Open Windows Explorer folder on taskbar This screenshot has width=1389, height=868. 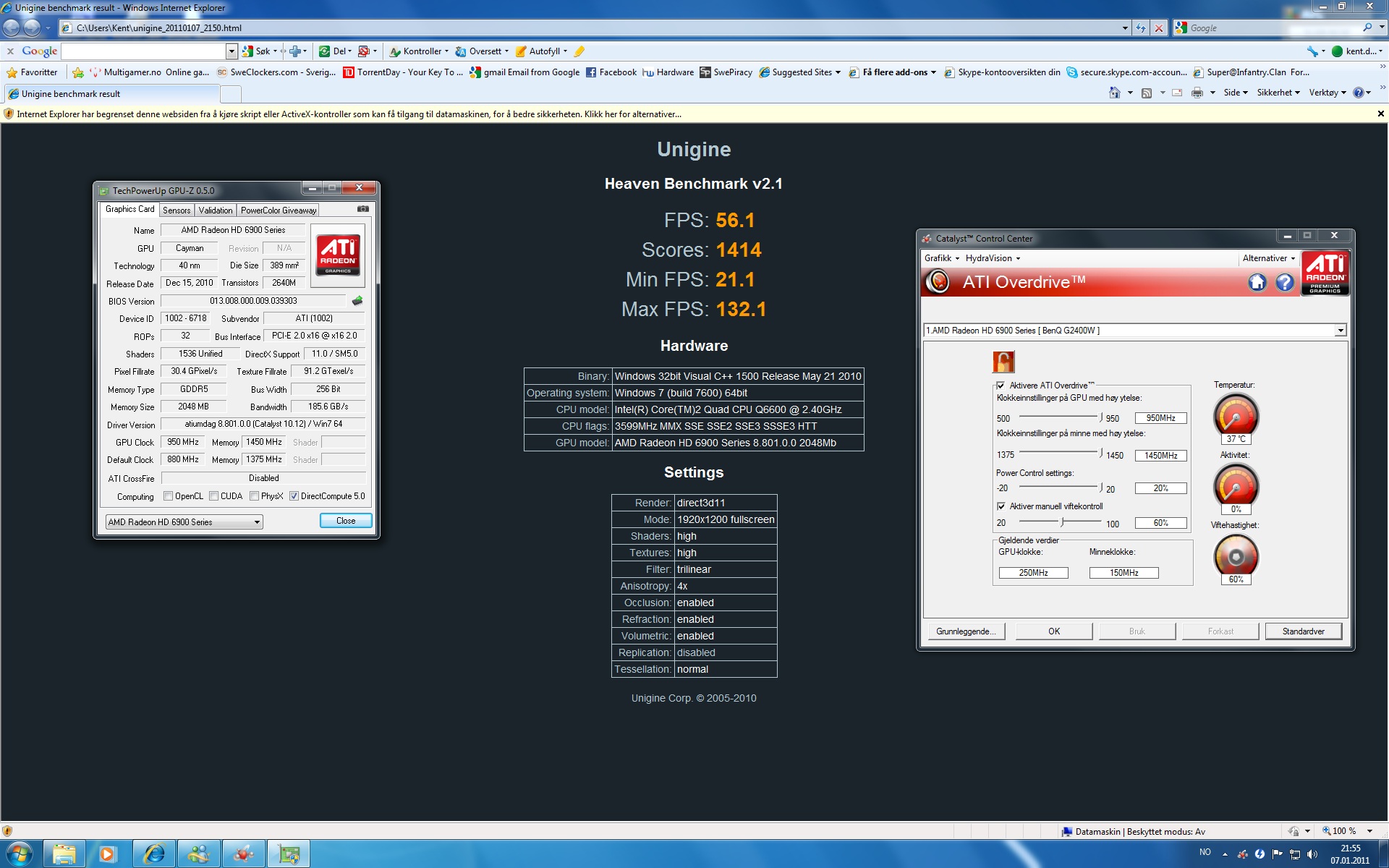coord(64,854)
